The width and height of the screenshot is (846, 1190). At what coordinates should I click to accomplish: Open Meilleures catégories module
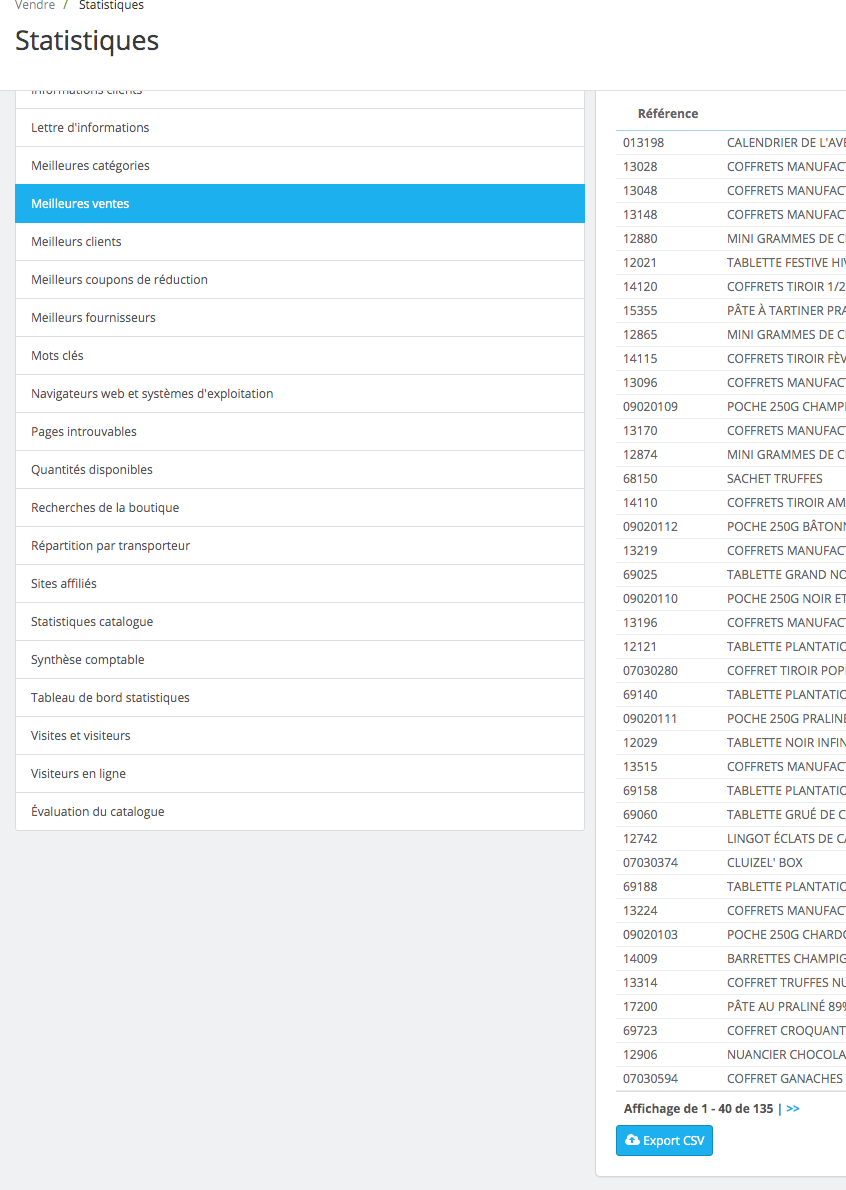300,165
